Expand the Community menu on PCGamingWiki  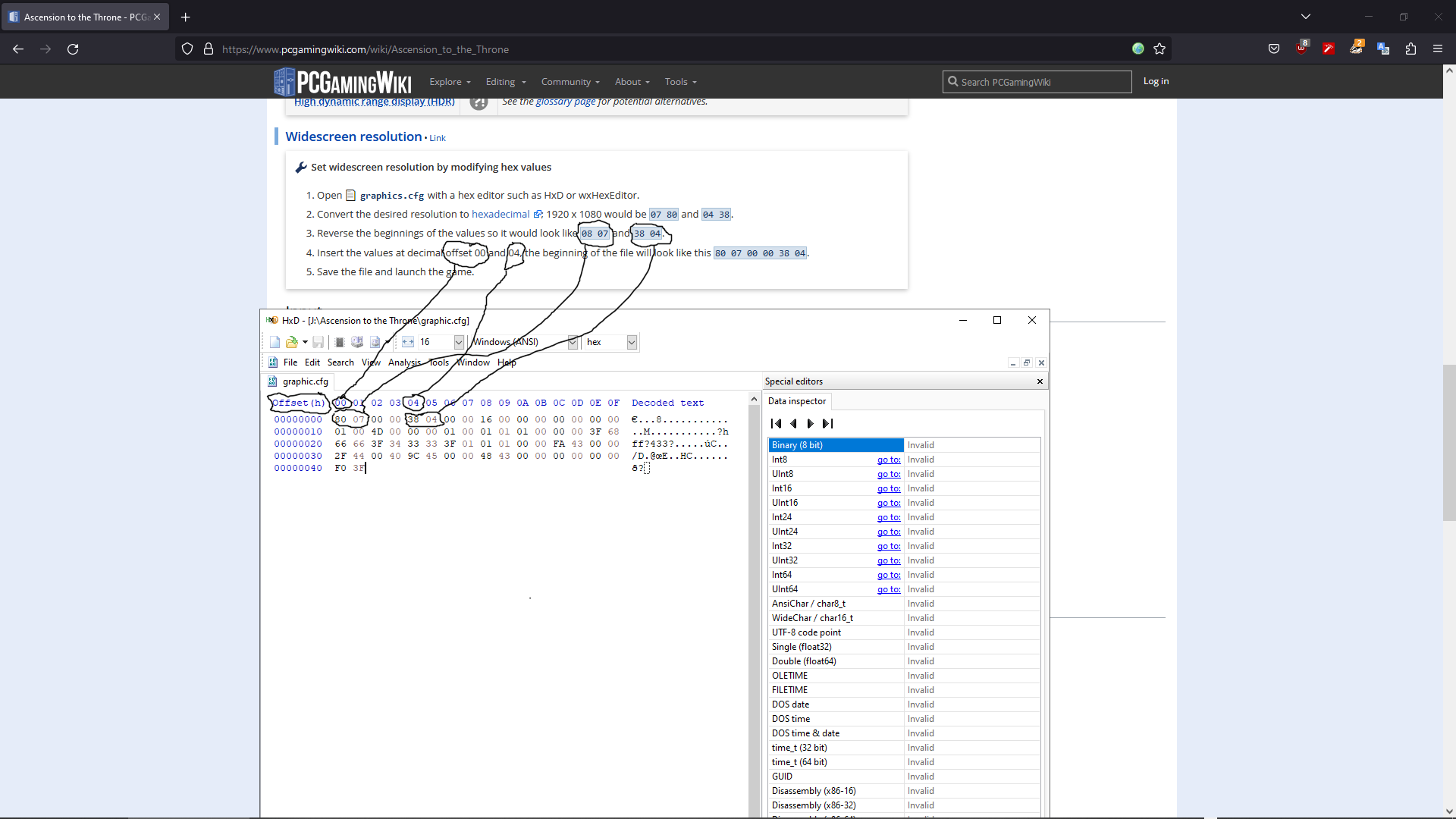click(x=570, y=82)
